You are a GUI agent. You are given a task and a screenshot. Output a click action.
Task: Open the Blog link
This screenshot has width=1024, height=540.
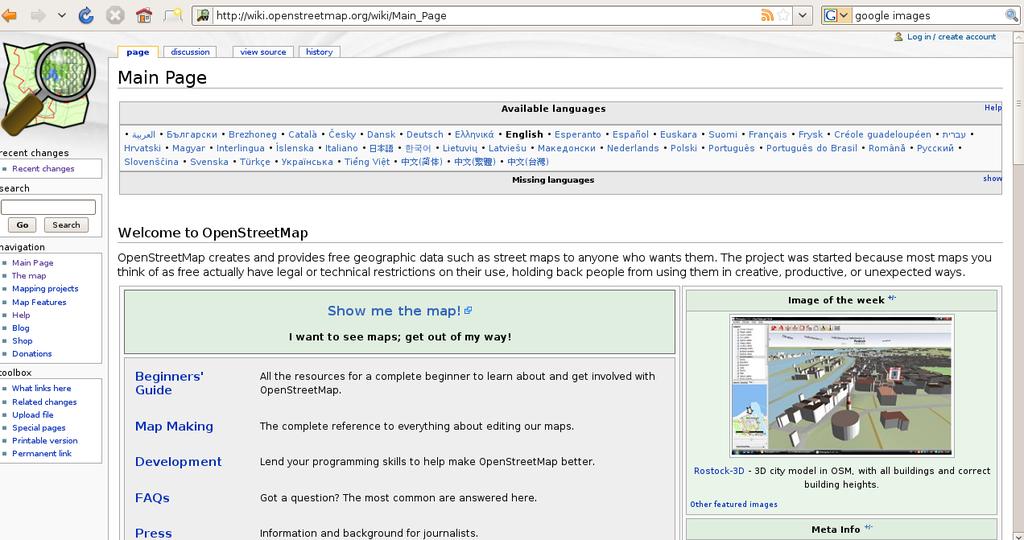pyautogui.click(x=20, y=328)
